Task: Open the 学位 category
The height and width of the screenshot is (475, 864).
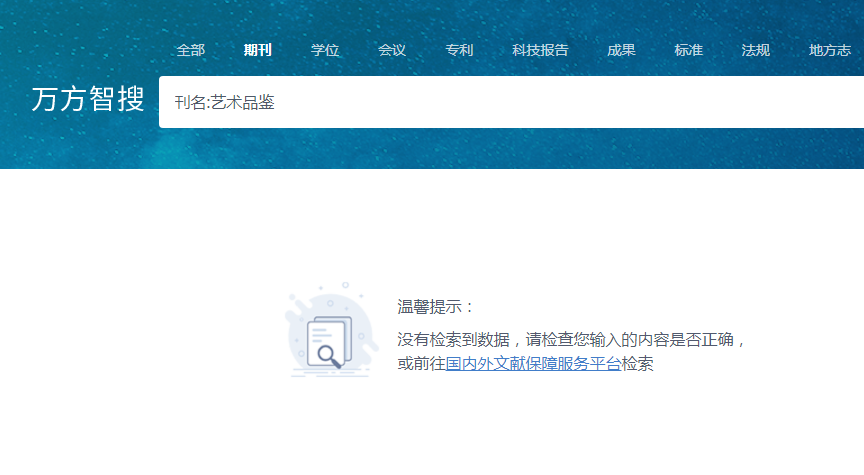Action: [x=325, y=50]
